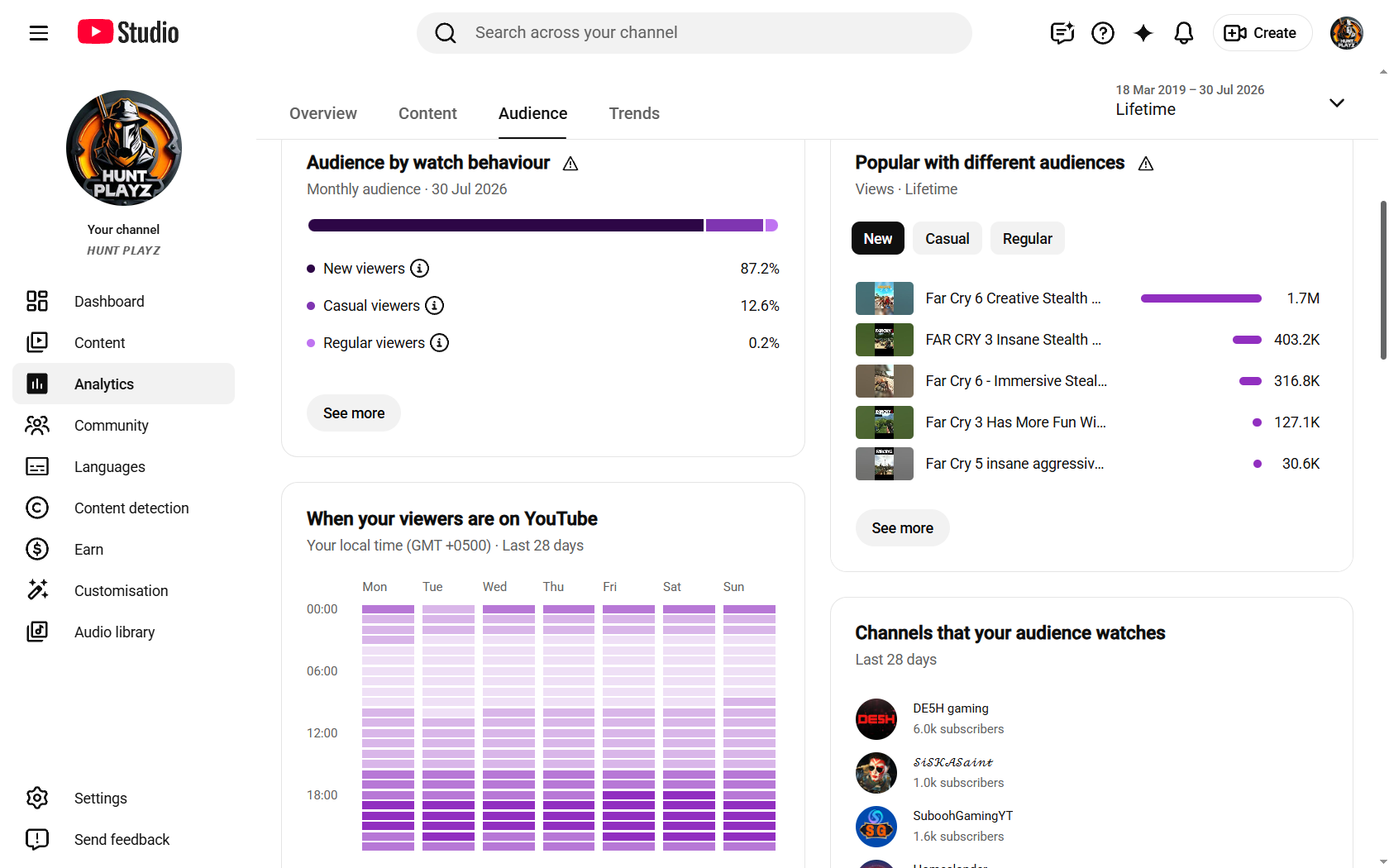Image resolution: width=1389 pixels, height=868 pixels.
Task: Open the Create button menu
Action: 1262,33
